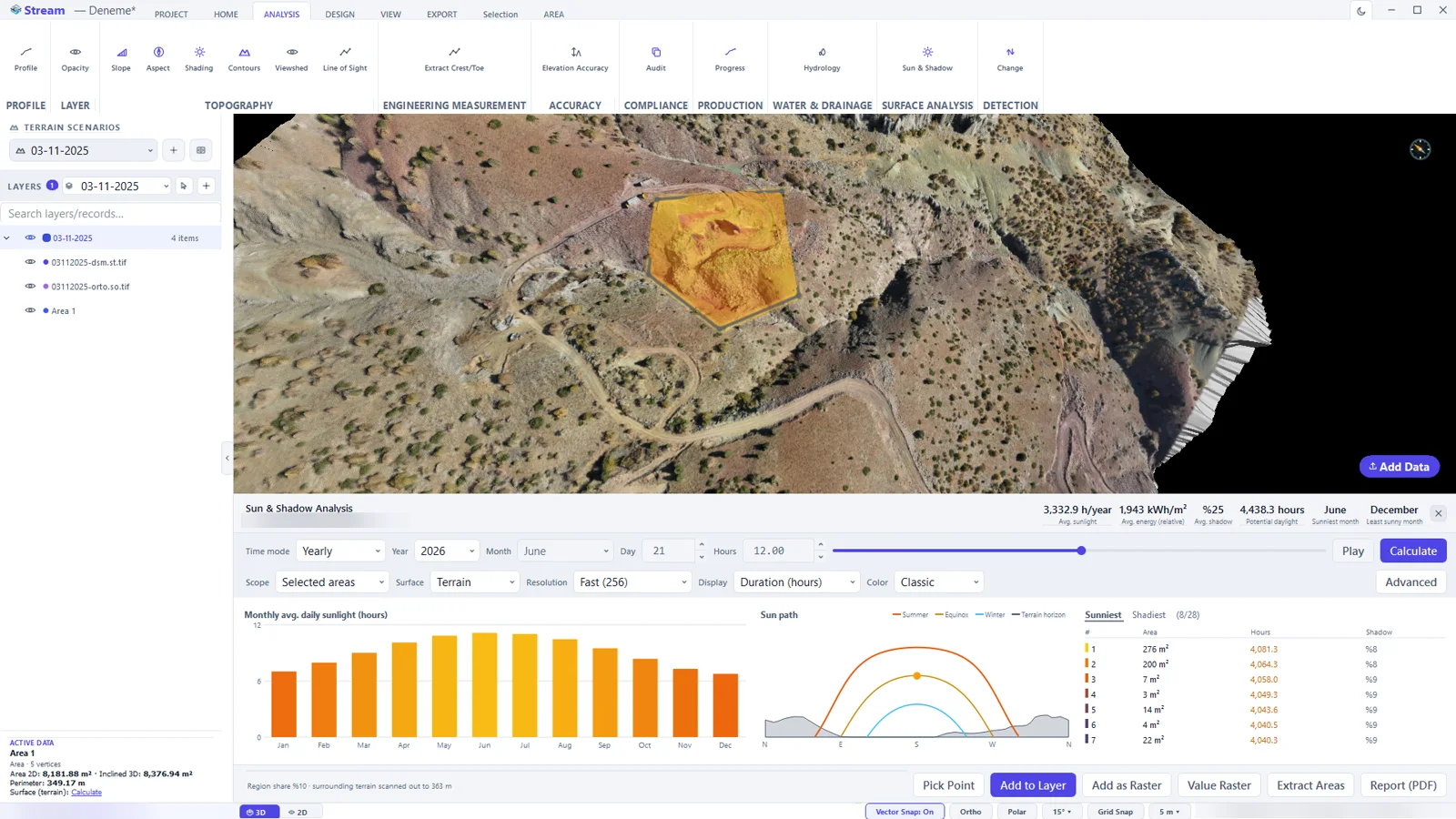
Task: Select the Shading tool
Action: tap(199, 59)
